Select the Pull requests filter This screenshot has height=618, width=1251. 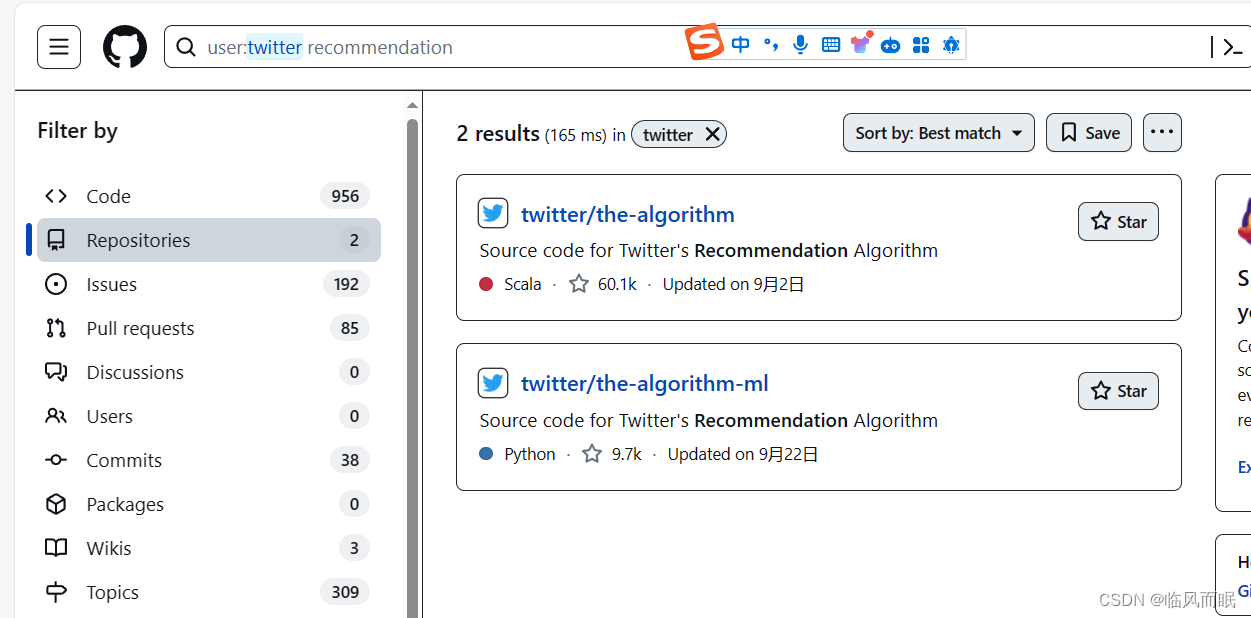(140, 328)
